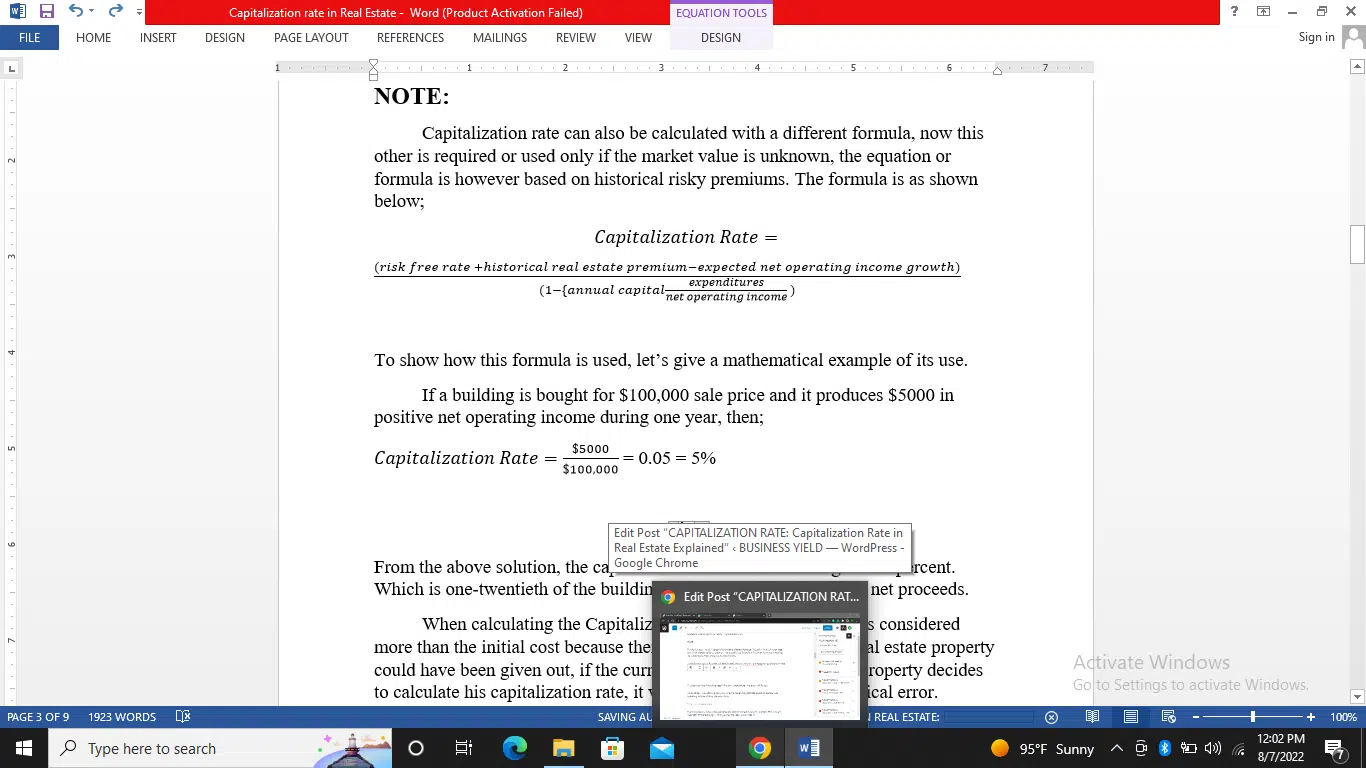This screenshot has width=1366, height=768.
Task: Click the Redo arrow icon
Action: (x=116, y=12)
